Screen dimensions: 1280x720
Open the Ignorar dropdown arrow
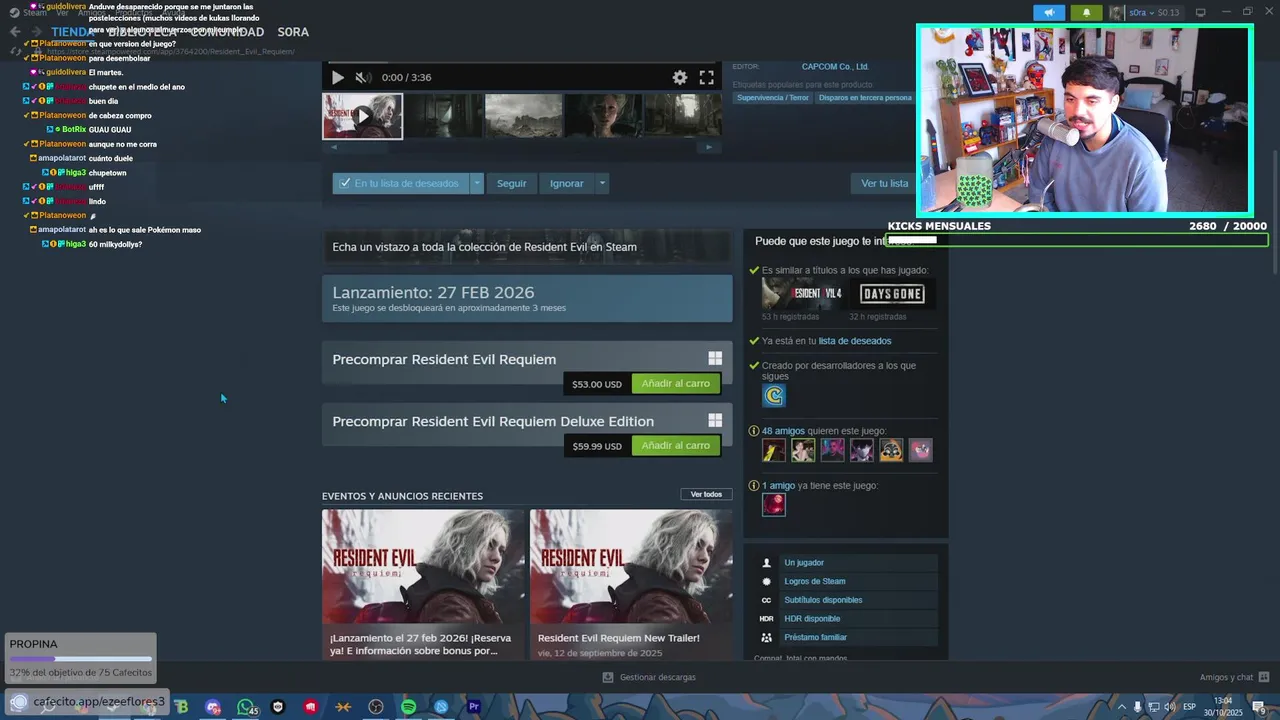tap(602, 183)
